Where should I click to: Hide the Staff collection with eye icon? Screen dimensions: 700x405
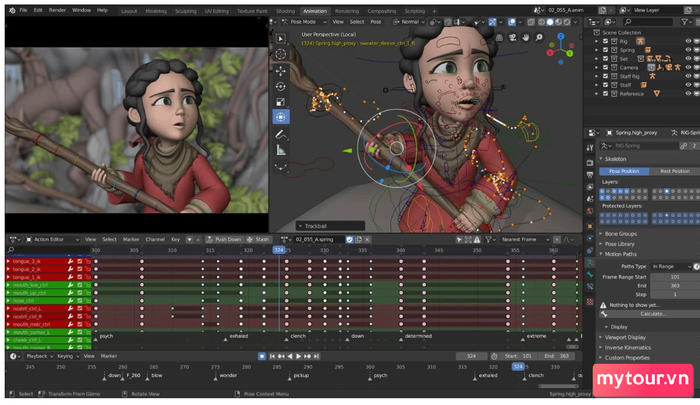click(688, 85)
